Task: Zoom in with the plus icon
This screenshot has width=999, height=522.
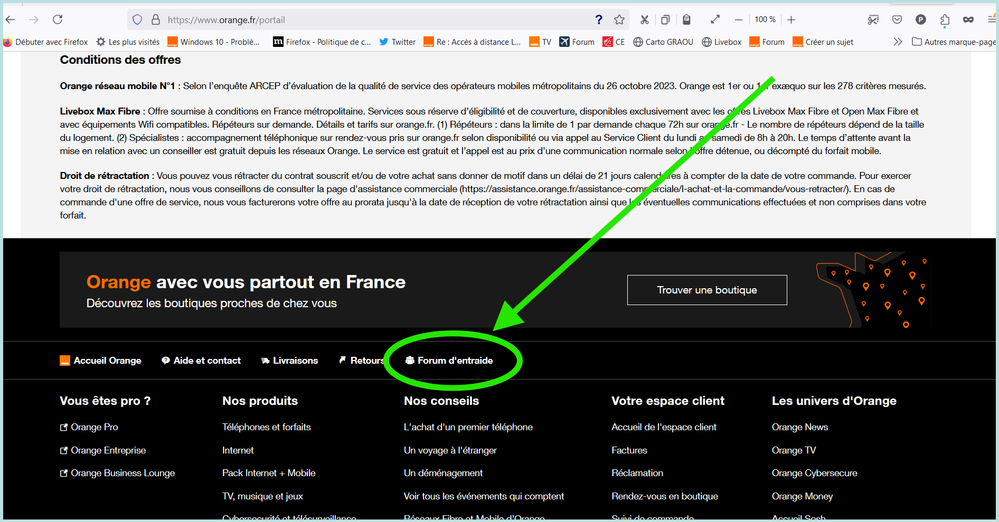Action: [x=791, y=20]
